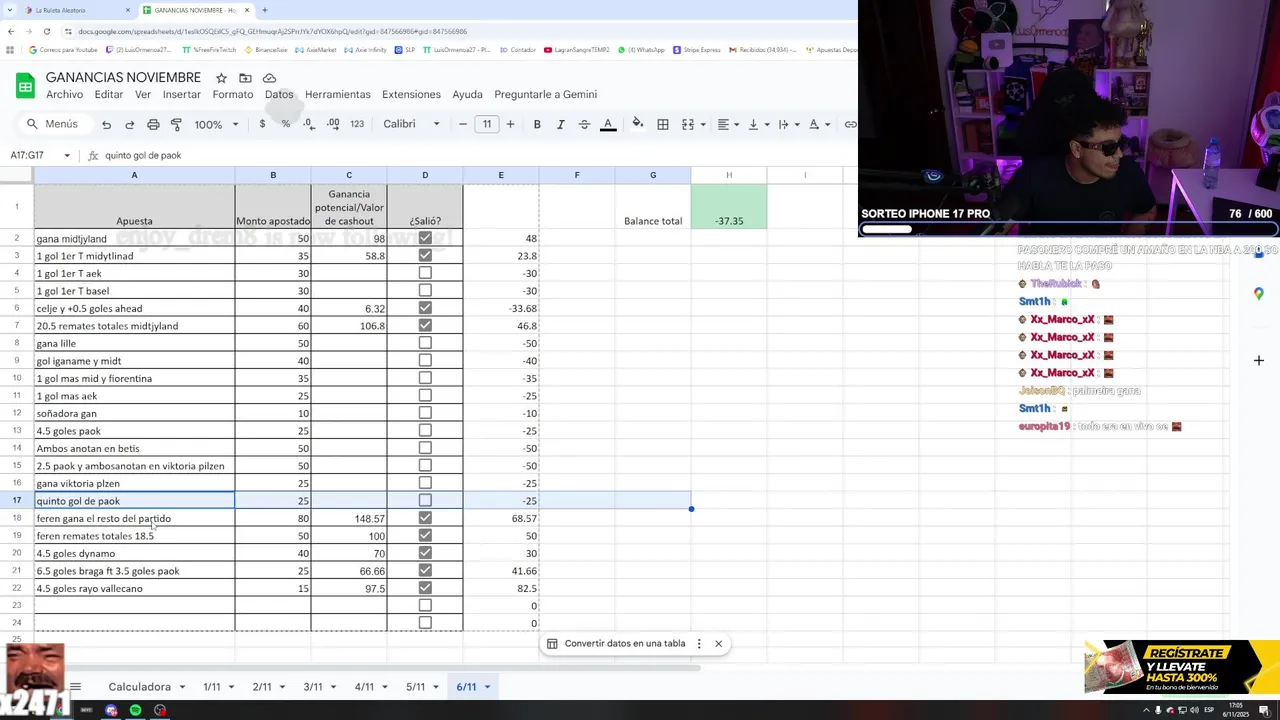Open the zoom level 100% dropdown
This screenshot has height=720, width=1280.
(216, 124)
